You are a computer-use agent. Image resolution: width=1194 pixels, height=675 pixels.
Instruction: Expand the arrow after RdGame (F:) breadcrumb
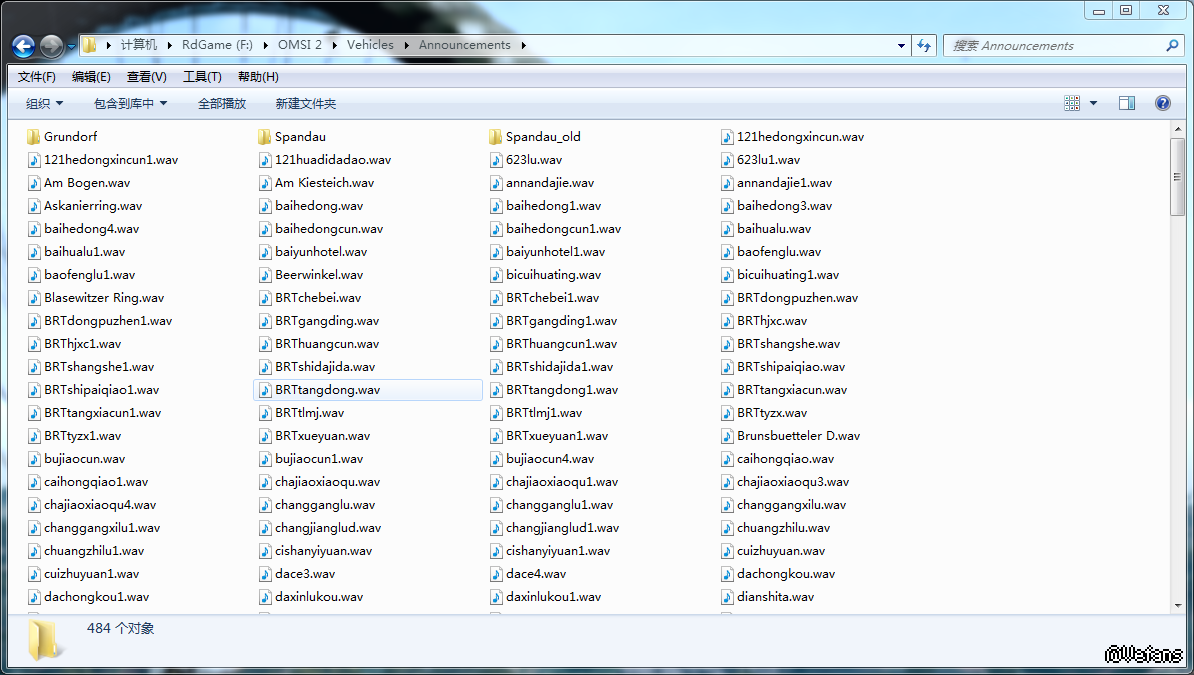tap(266, 46)
